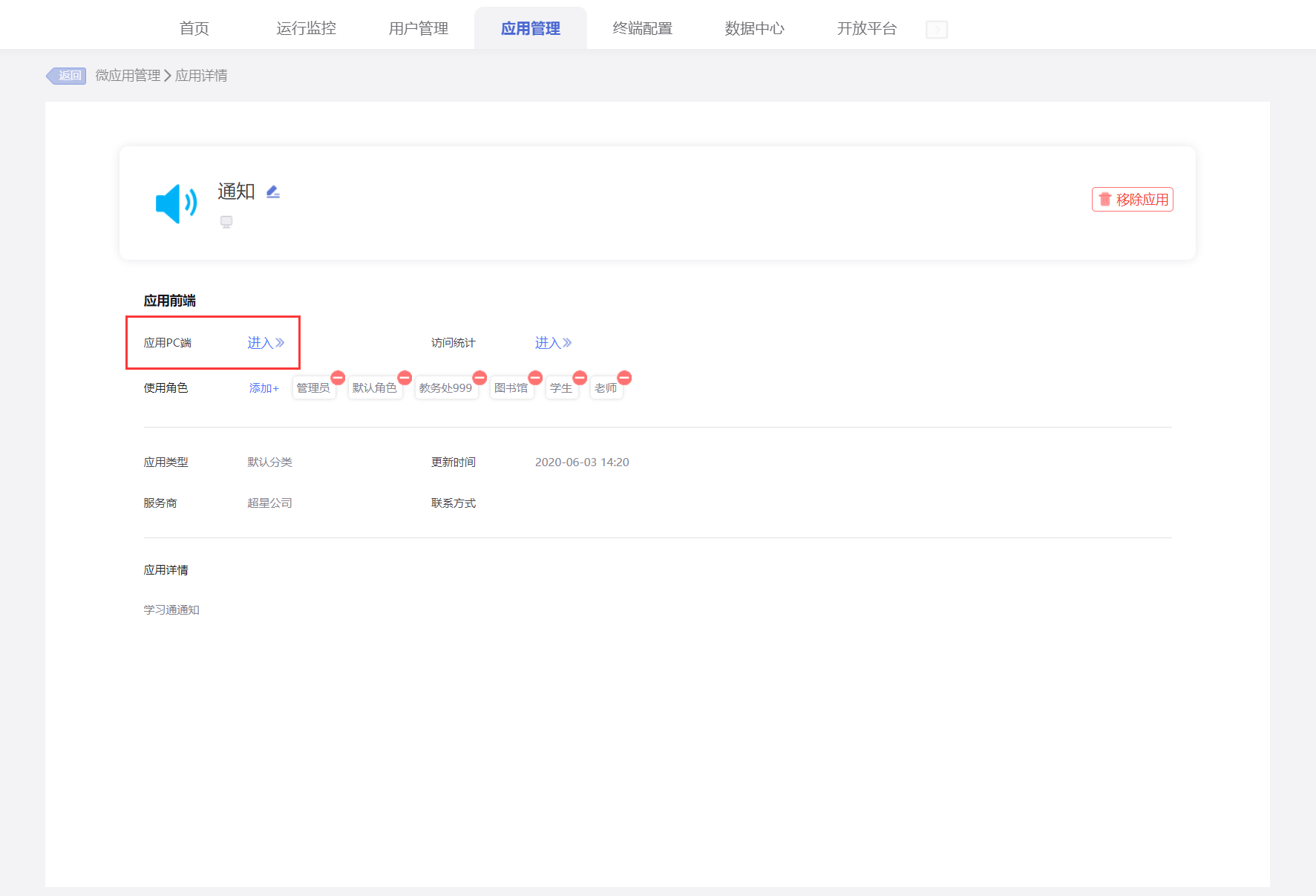The width and height of the screenshot is (1316, 896).
Task: Remove the 教务处999 role with its minus icon
Action: pyautogui.click(x=479, y=377)
